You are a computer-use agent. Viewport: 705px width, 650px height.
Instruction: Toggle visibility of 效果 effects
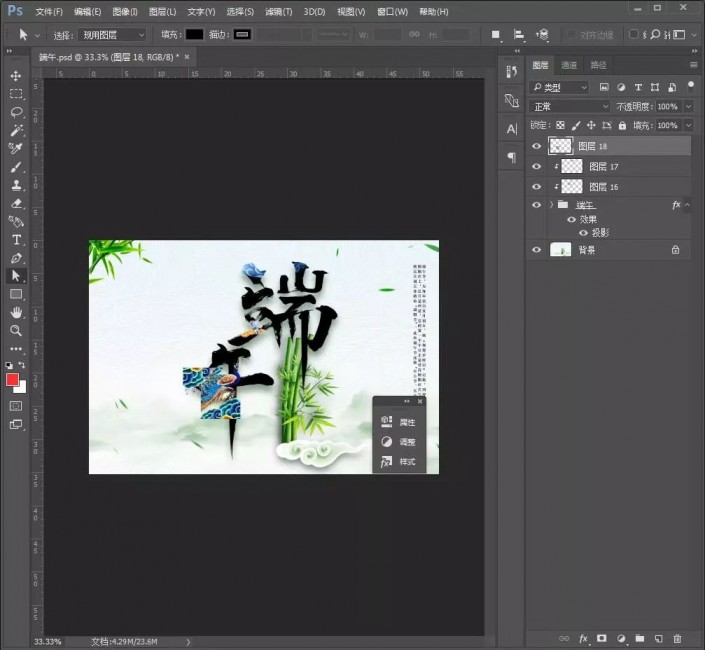point(571,219)
